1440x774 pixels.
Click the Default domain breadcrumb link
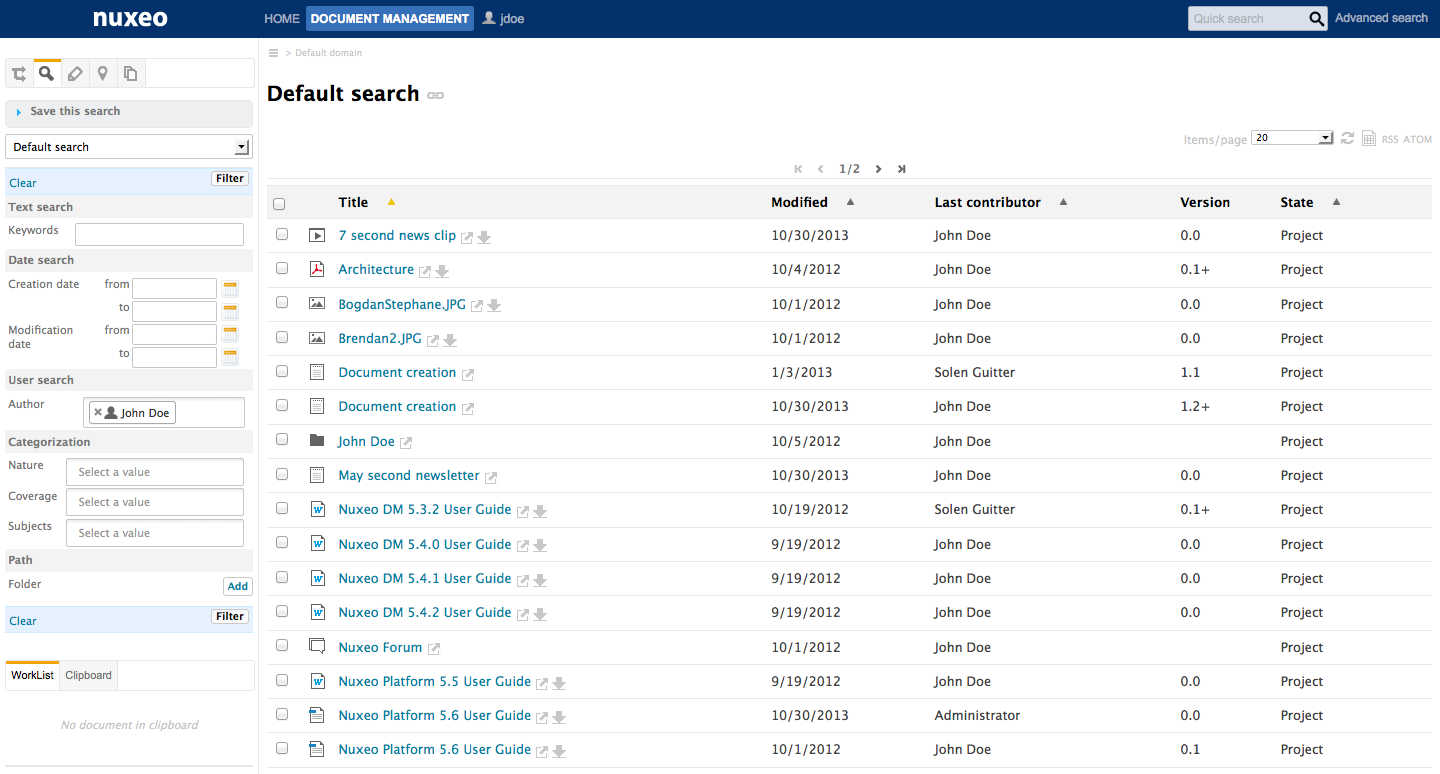pyautogui.click(x=328, y=53)
